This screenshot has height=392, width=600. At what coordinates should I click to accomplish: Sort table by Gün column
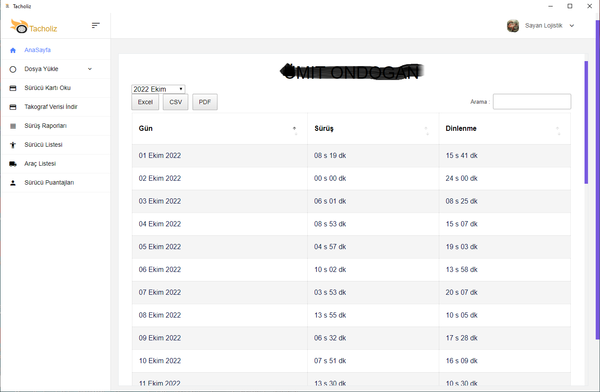coord(220,129)
